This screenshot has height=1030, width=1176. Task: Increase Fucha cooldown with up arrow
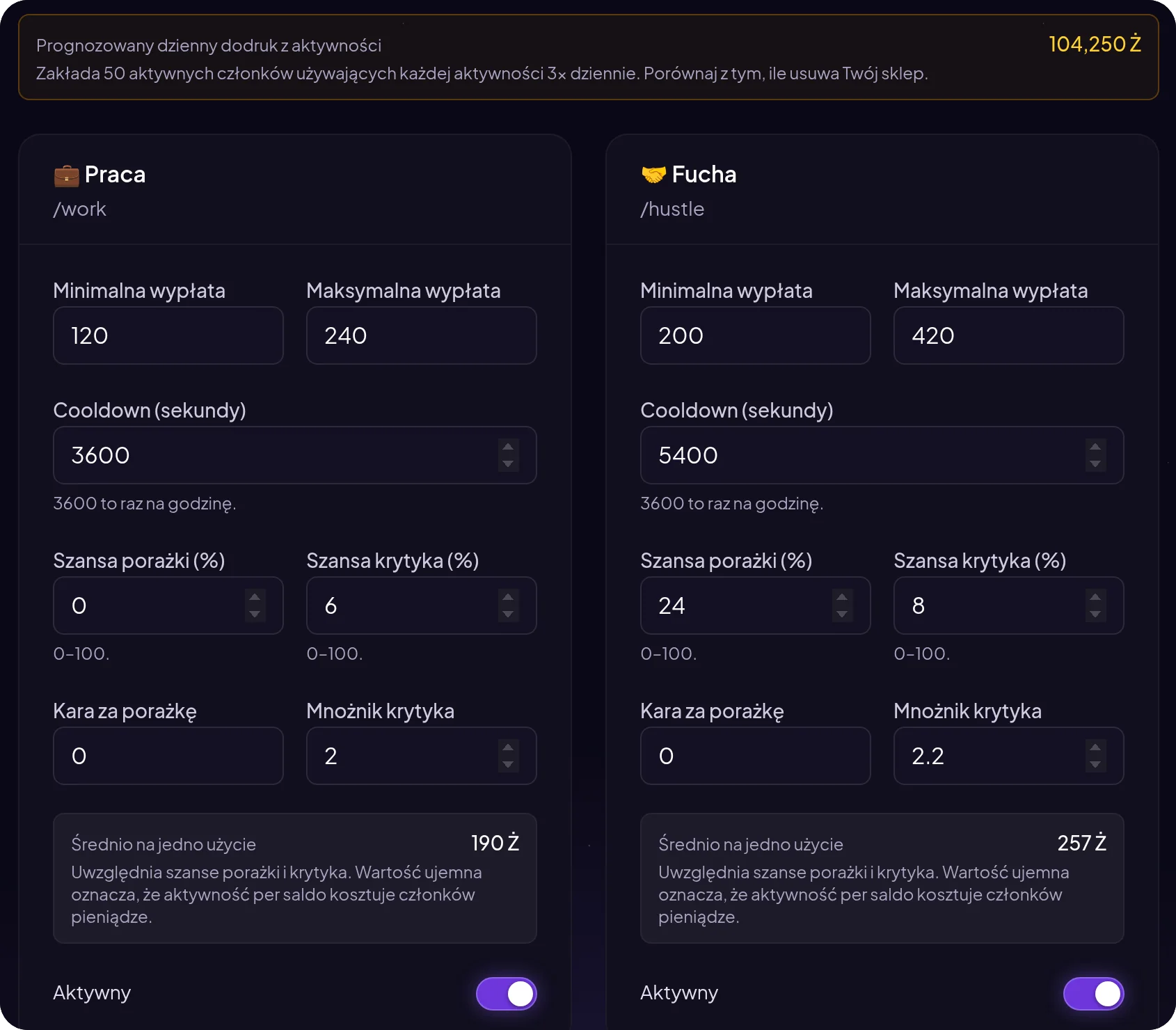tap(1095, 447)
